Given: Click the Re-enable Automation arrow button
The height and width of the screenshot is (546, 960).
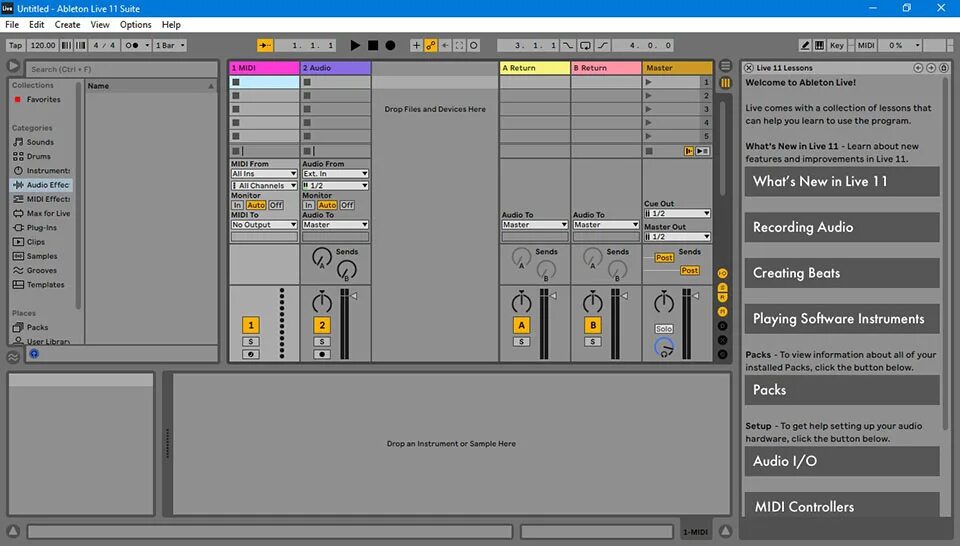Looking at the screenshot, I should pos(445,45).
